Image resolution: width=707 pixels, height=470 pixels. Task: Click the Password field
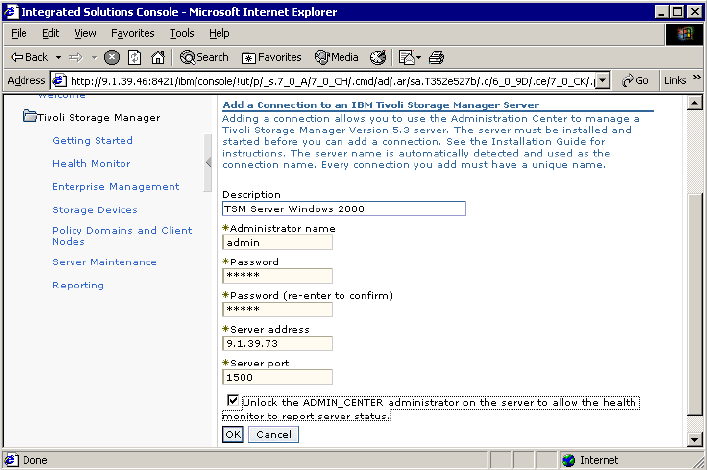click(277, 276)
